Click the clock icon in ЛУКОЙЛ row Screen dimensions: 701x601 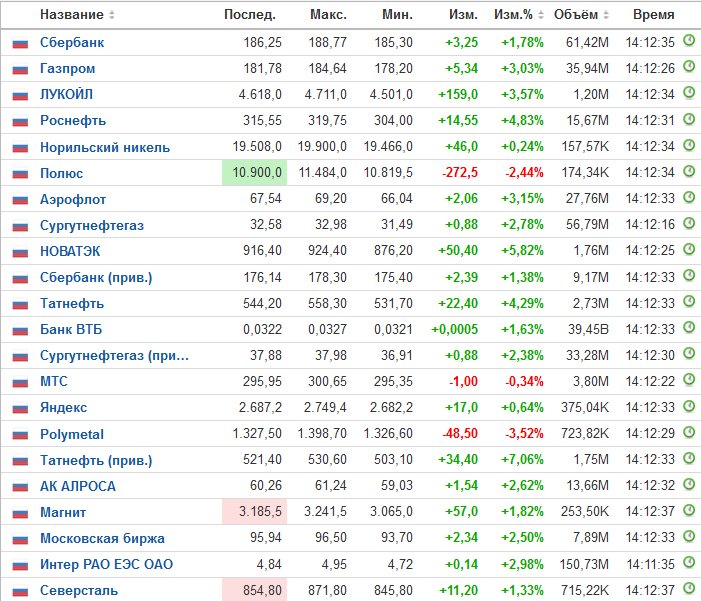click(x=689, y=93)
